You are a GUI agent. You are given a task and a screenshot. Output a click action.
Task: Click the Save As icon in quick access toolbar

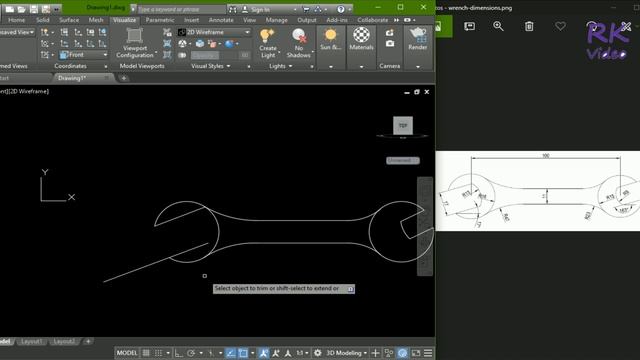click(46, 9)
